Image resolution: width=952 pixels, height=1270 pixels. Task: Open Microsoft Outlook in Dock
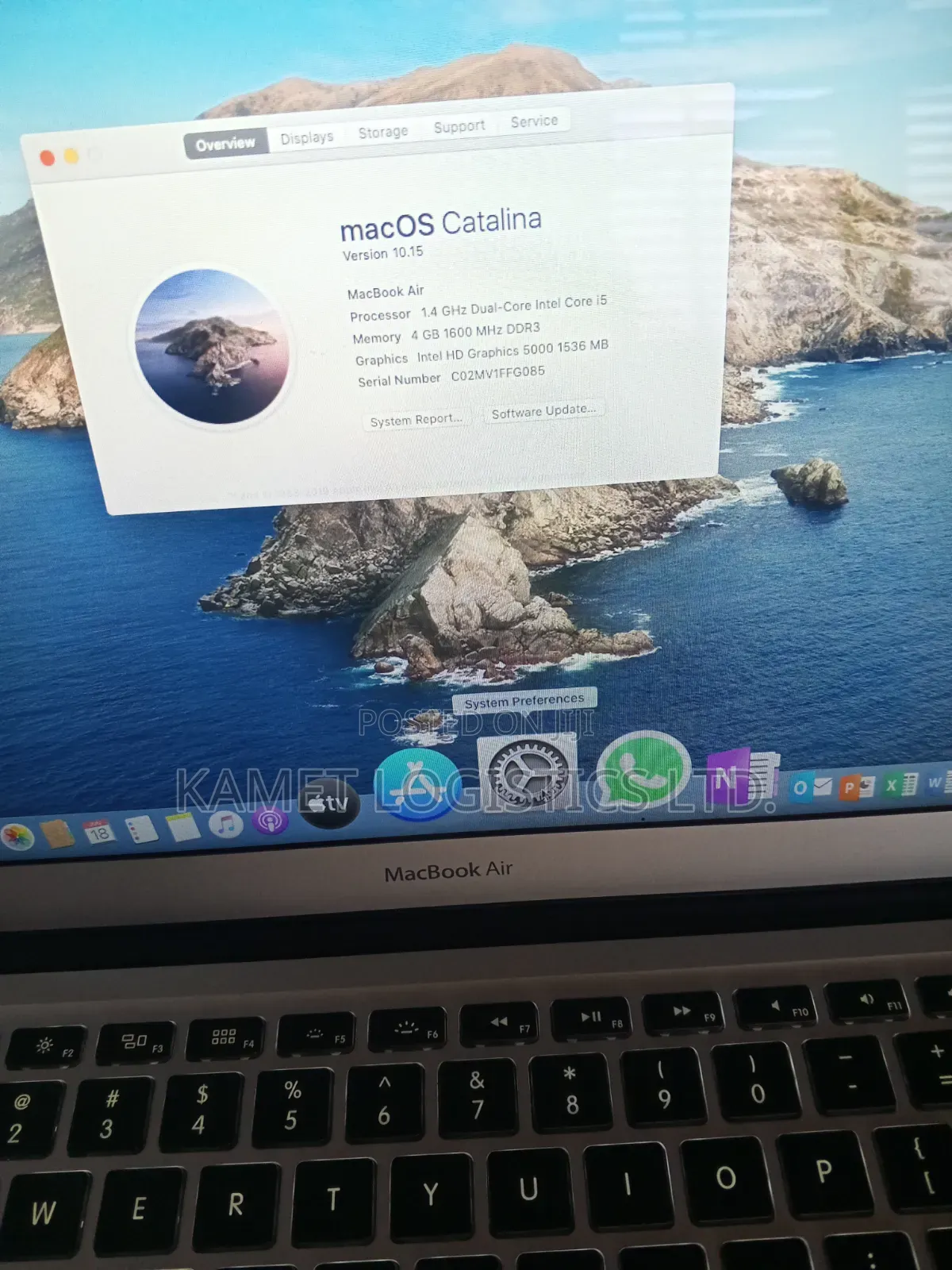pos(812,787)
